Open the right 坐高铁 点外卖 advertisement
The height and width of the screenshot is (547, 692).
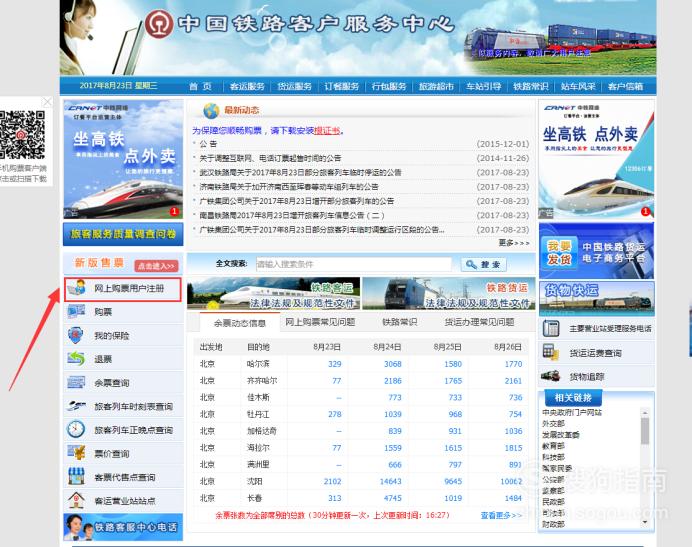(596, 159)
